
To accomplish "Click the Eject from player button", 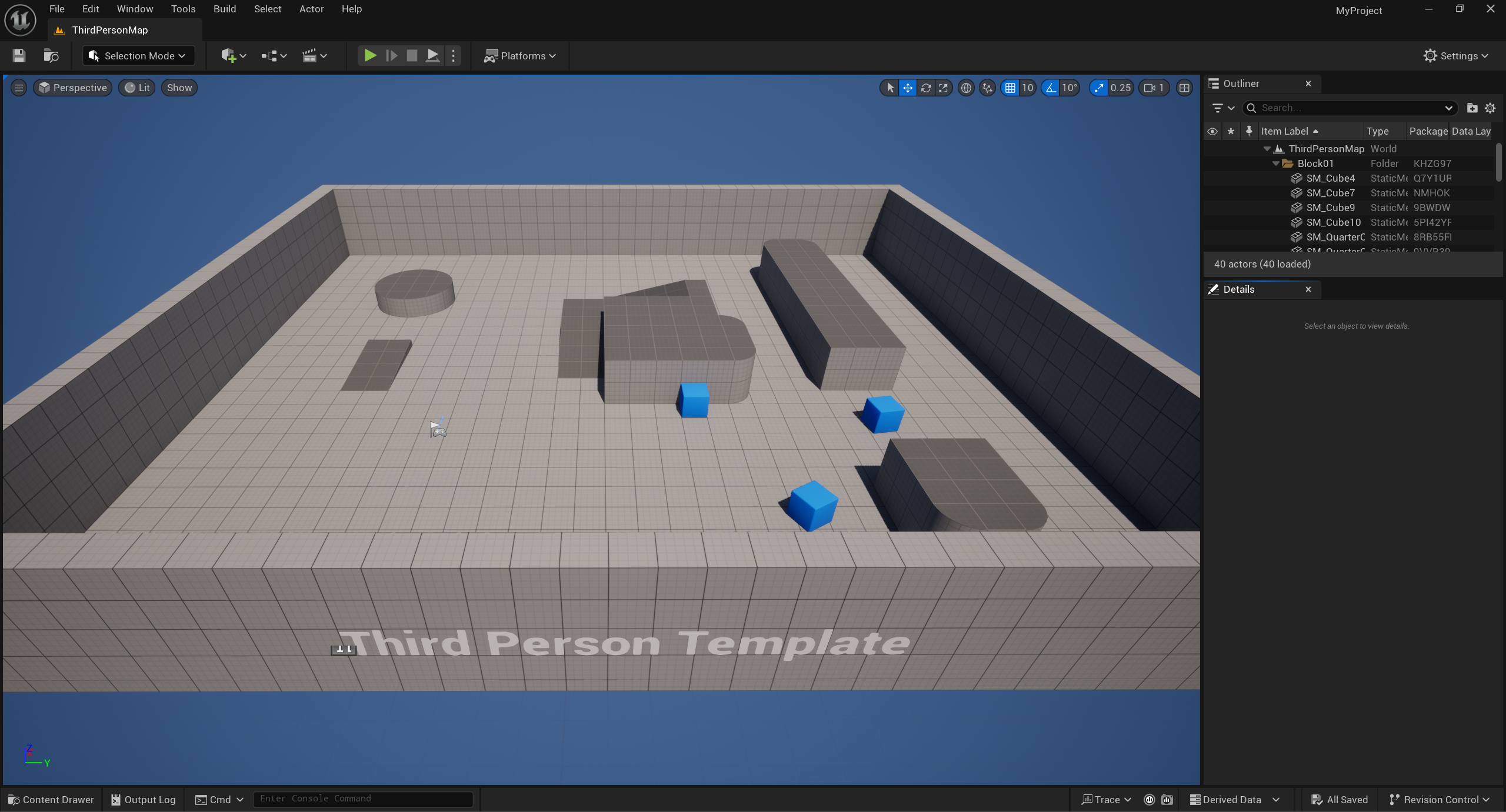I will (432, 56).
